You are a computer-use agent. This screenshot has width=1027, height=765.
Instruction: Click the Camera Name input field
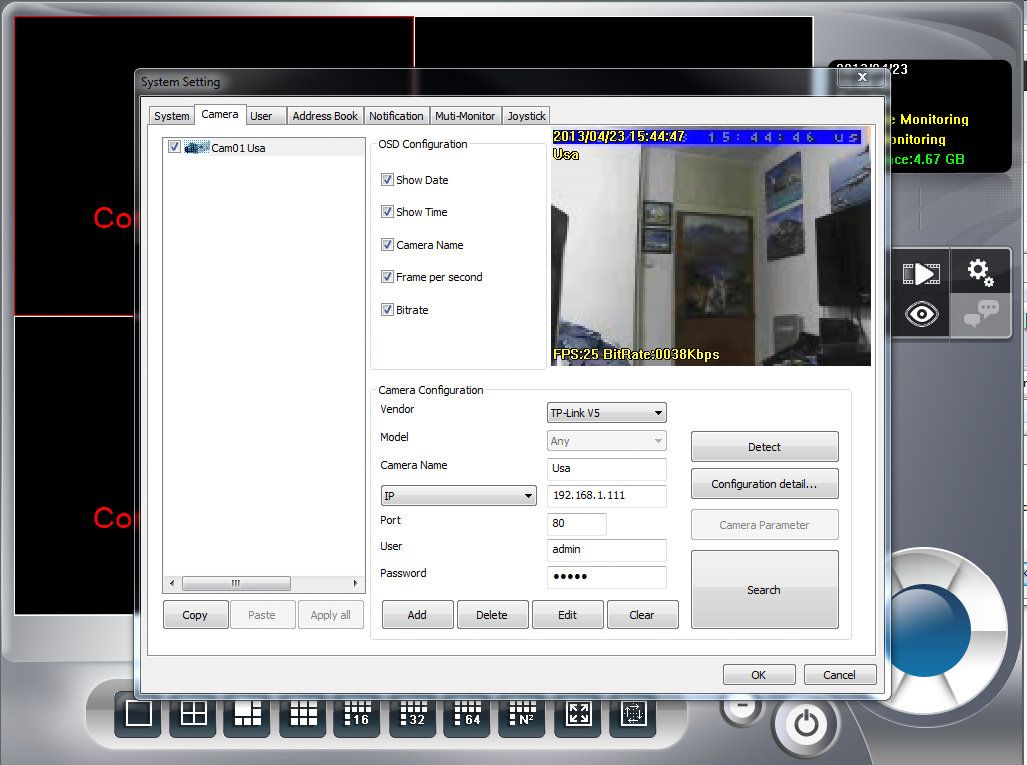[x=607, y=468]
